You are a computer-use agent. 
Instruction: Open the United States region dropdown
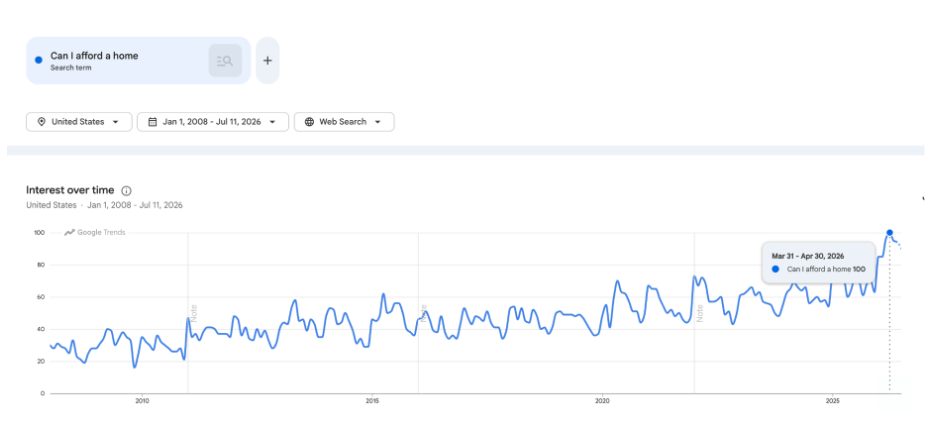79,121
